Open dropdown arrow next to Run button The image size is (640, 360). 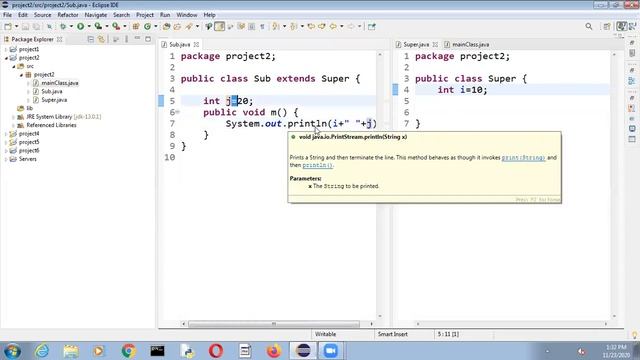click(89, 27)
